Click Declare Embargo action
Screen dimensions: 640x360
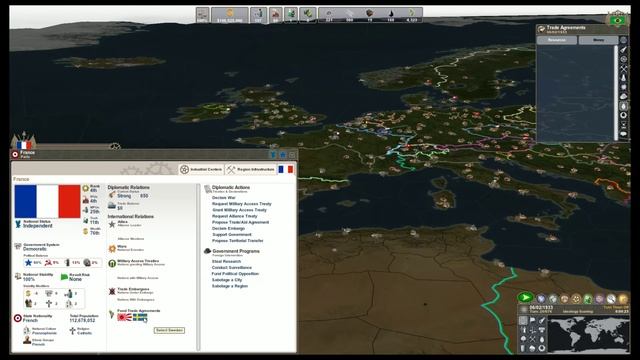tap(228, 229)
